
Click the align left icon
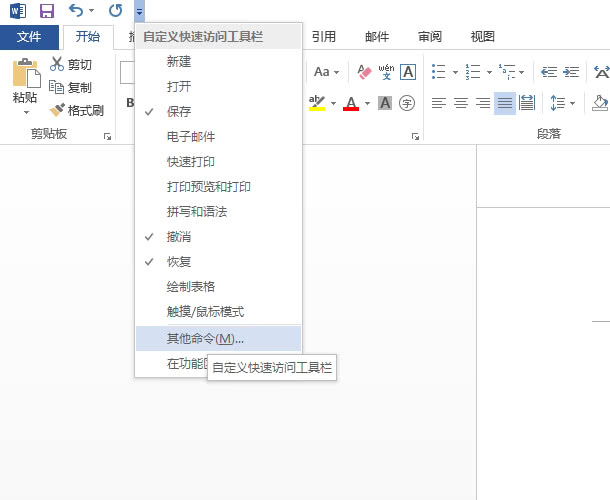(438, 103)
